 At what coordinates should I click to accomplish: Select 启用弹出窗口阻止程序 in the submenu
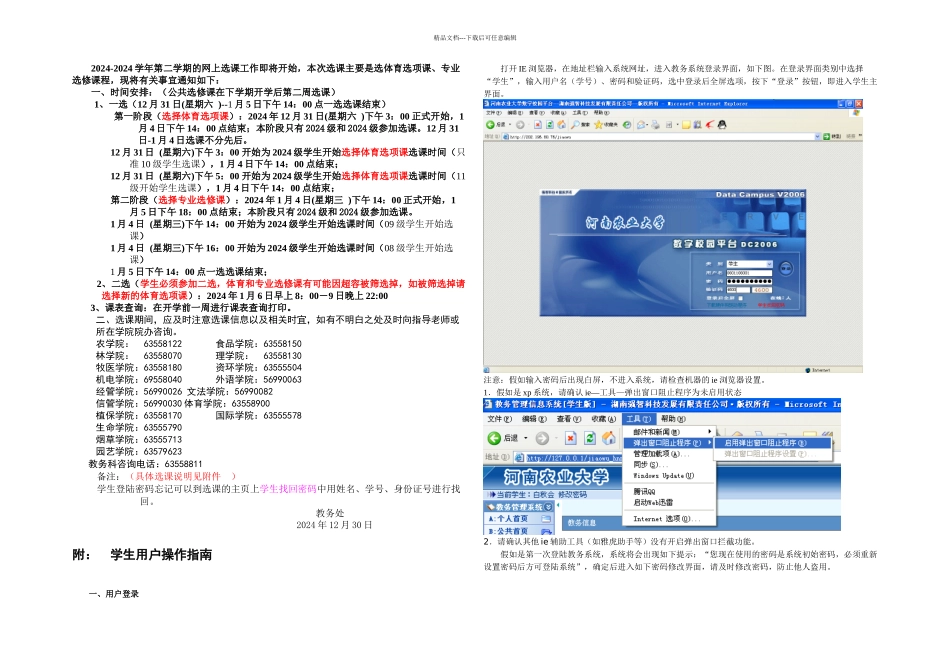(x=772, y=443)
